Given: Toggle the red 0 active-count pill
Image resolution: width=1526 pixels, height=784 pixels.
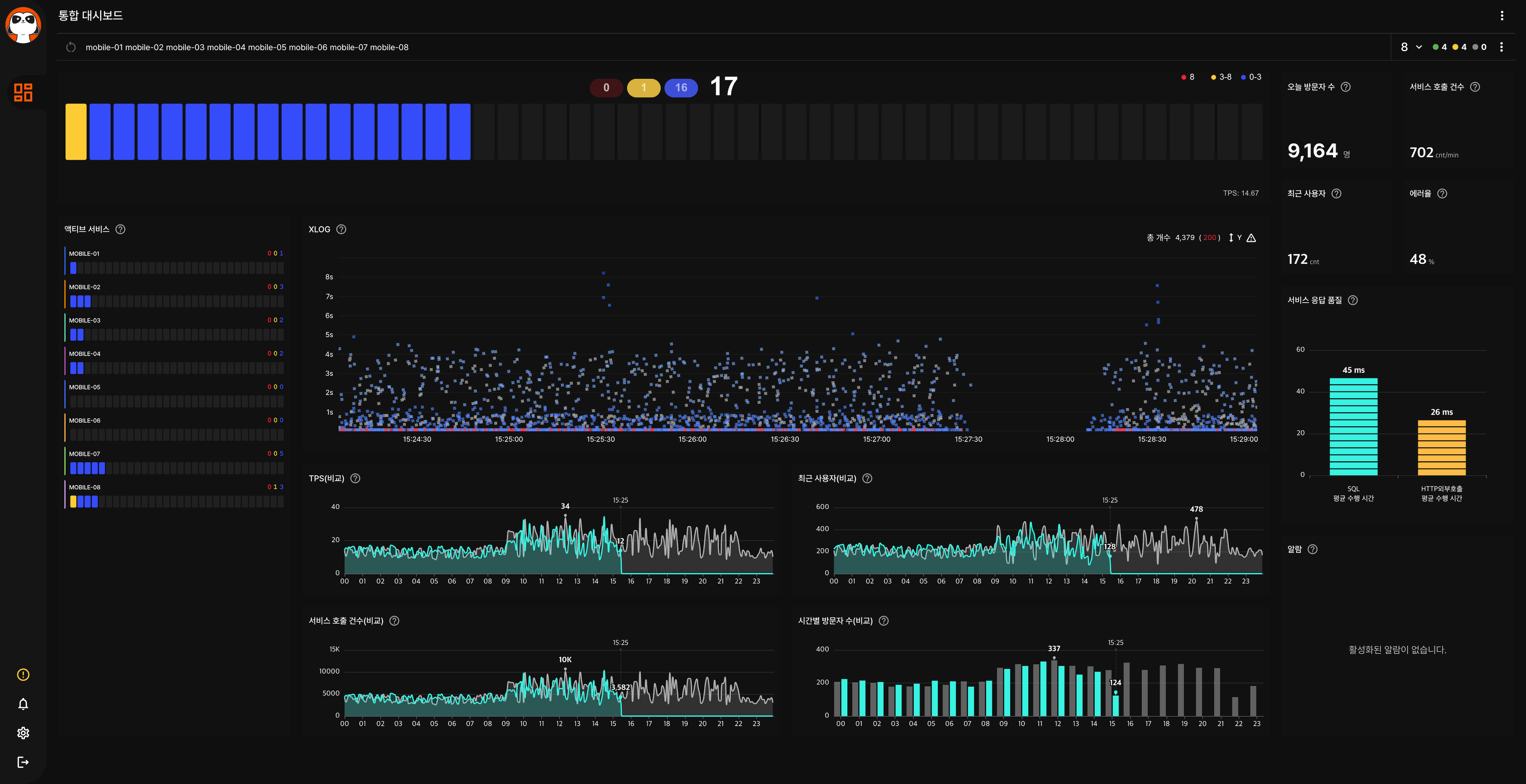Looking at the screenshot, I should click(606, 88).
